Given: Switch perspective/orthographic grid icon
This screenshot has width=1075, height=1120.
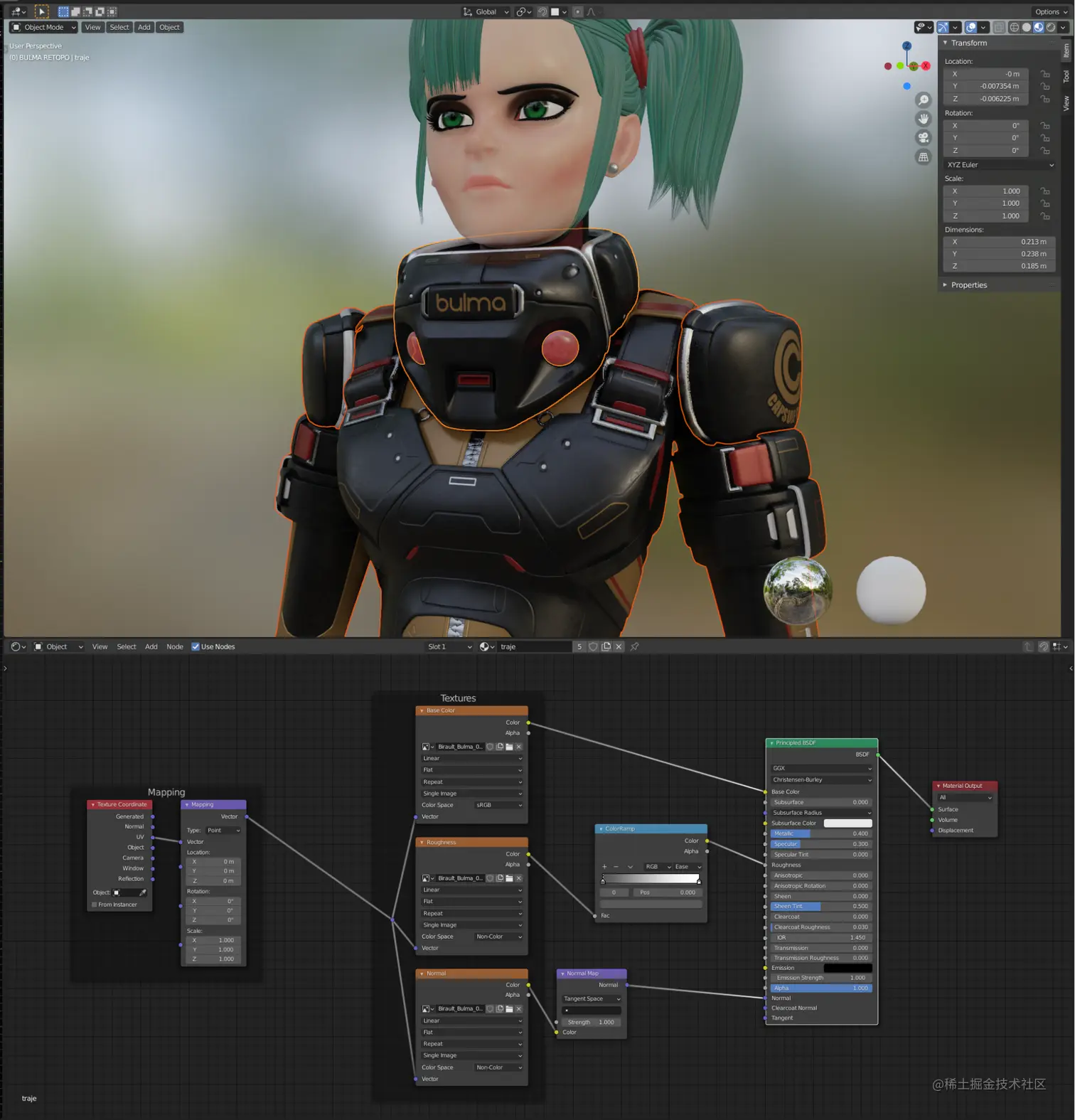Looking at the screenshot, I should tap(923, 157).
